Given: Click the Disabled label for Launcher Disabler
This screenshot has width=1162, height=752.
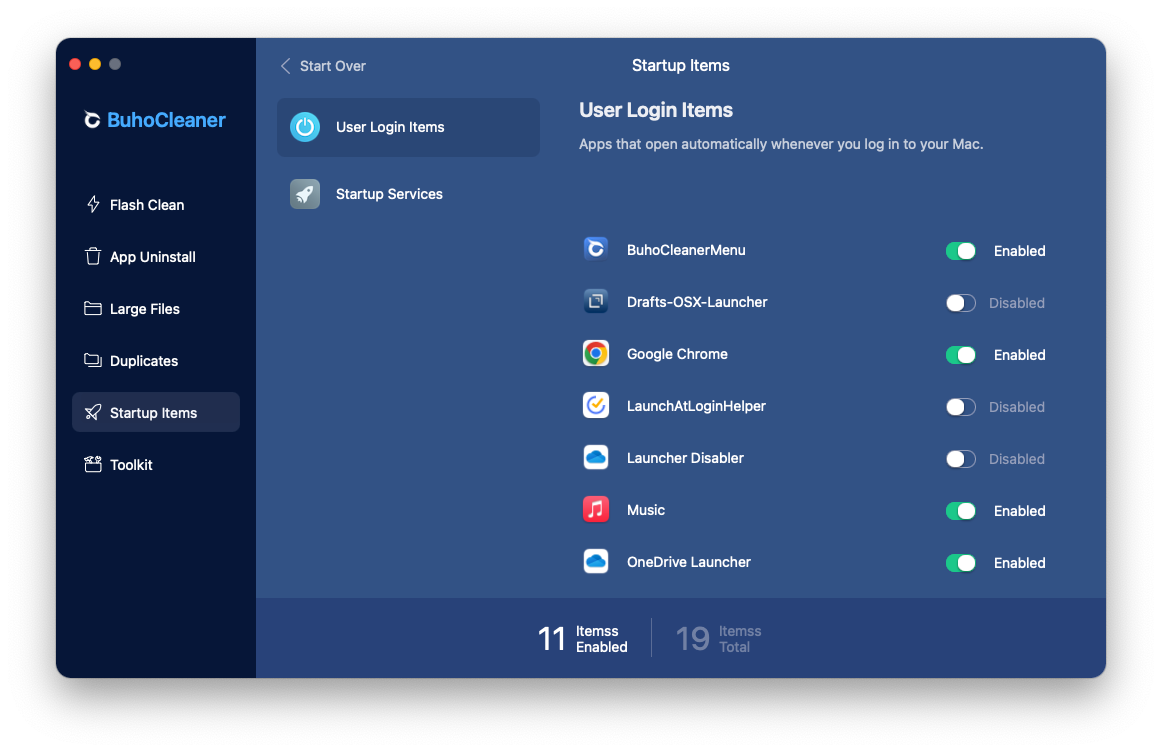Looking at the screenshot, I should tap(1017, 459).
